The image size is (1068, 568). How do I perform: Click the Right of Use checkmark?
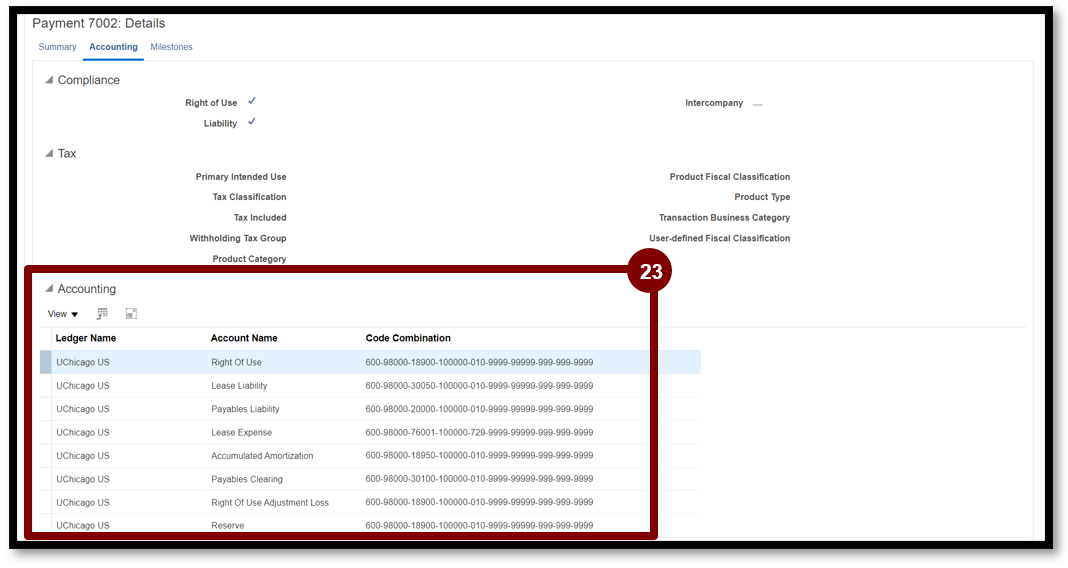tap(251, 101)
